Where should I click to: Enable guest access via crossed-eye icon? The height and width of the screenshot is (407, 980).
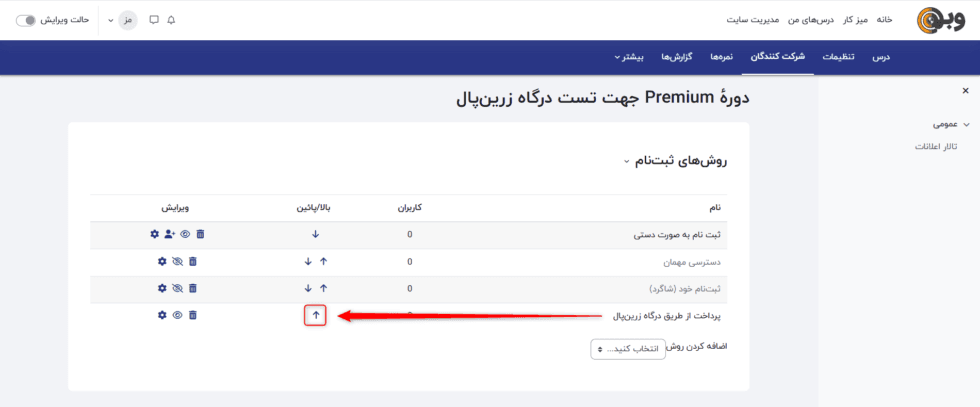click(x=177, y=261)
